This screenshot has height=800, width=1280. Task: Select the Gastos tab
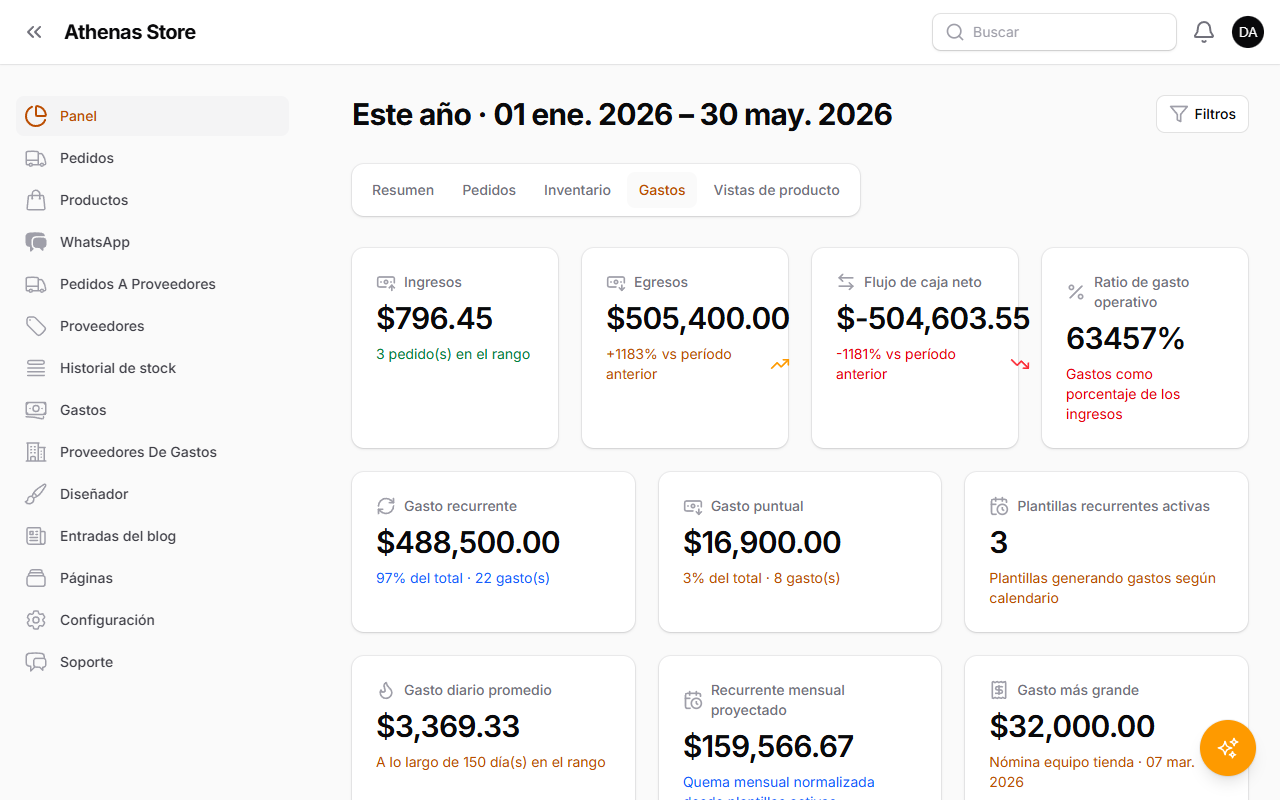tap(662, 190)
